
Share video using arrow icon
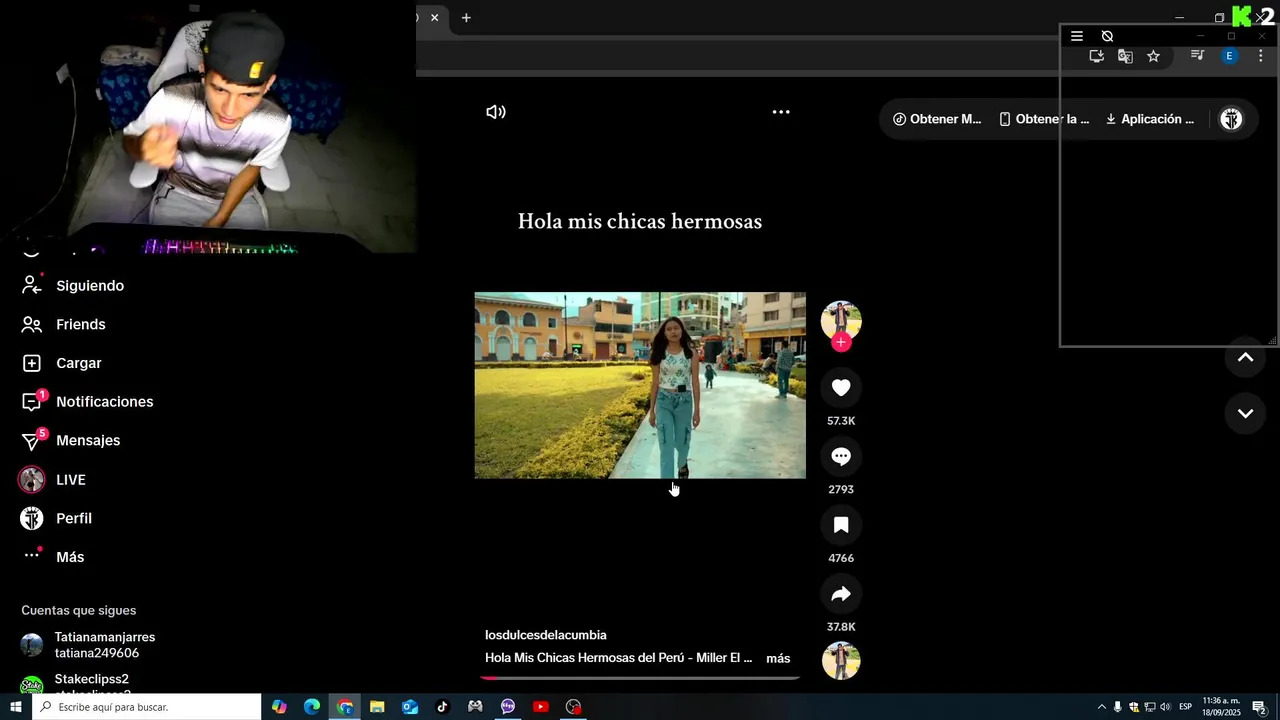tap(841, 594)
